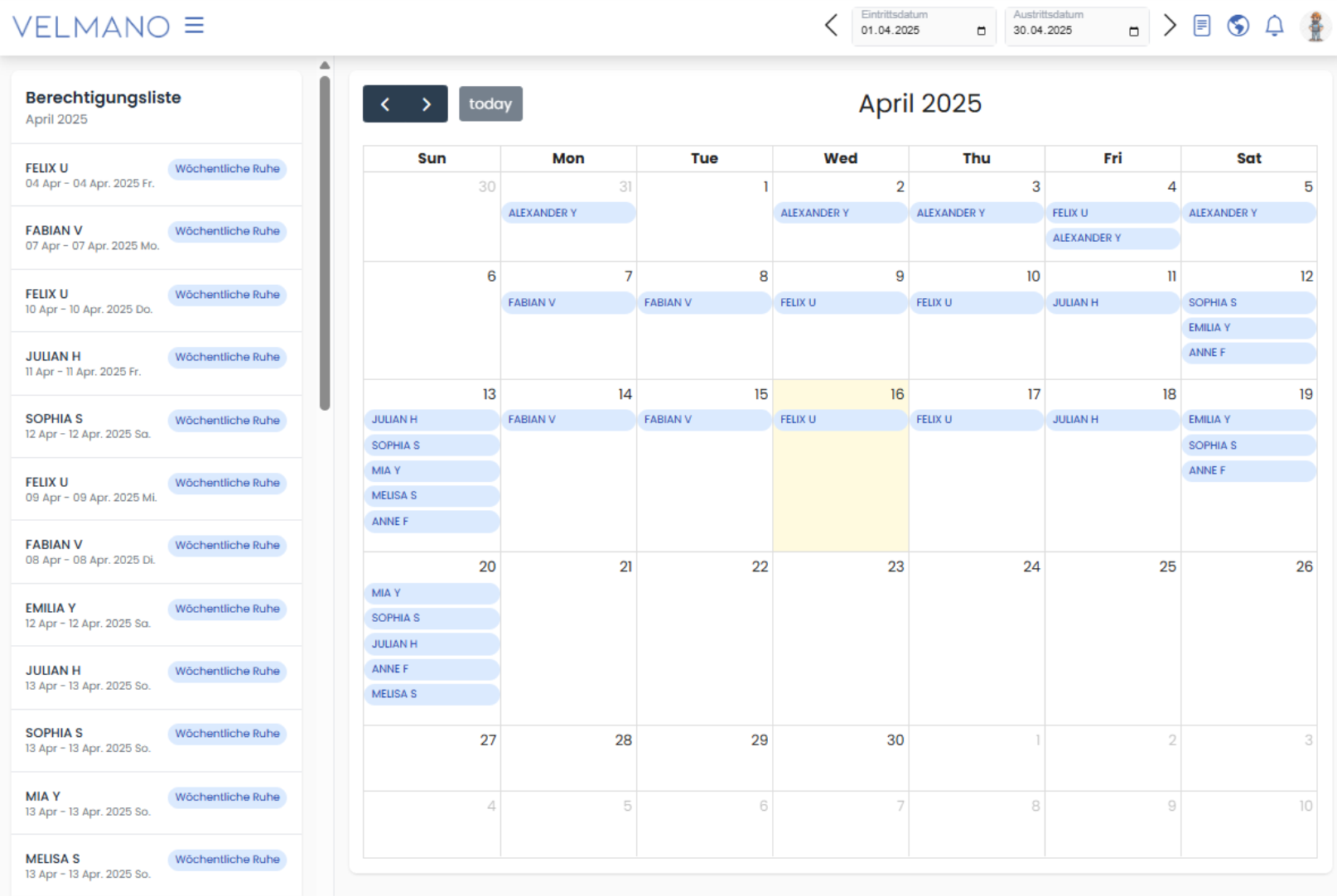Image resolution: width=1337 pixels, height=896 pixels.
Task: Open ALEXANDER Y event on Monday 31
Action: click(x=567, y=213)
